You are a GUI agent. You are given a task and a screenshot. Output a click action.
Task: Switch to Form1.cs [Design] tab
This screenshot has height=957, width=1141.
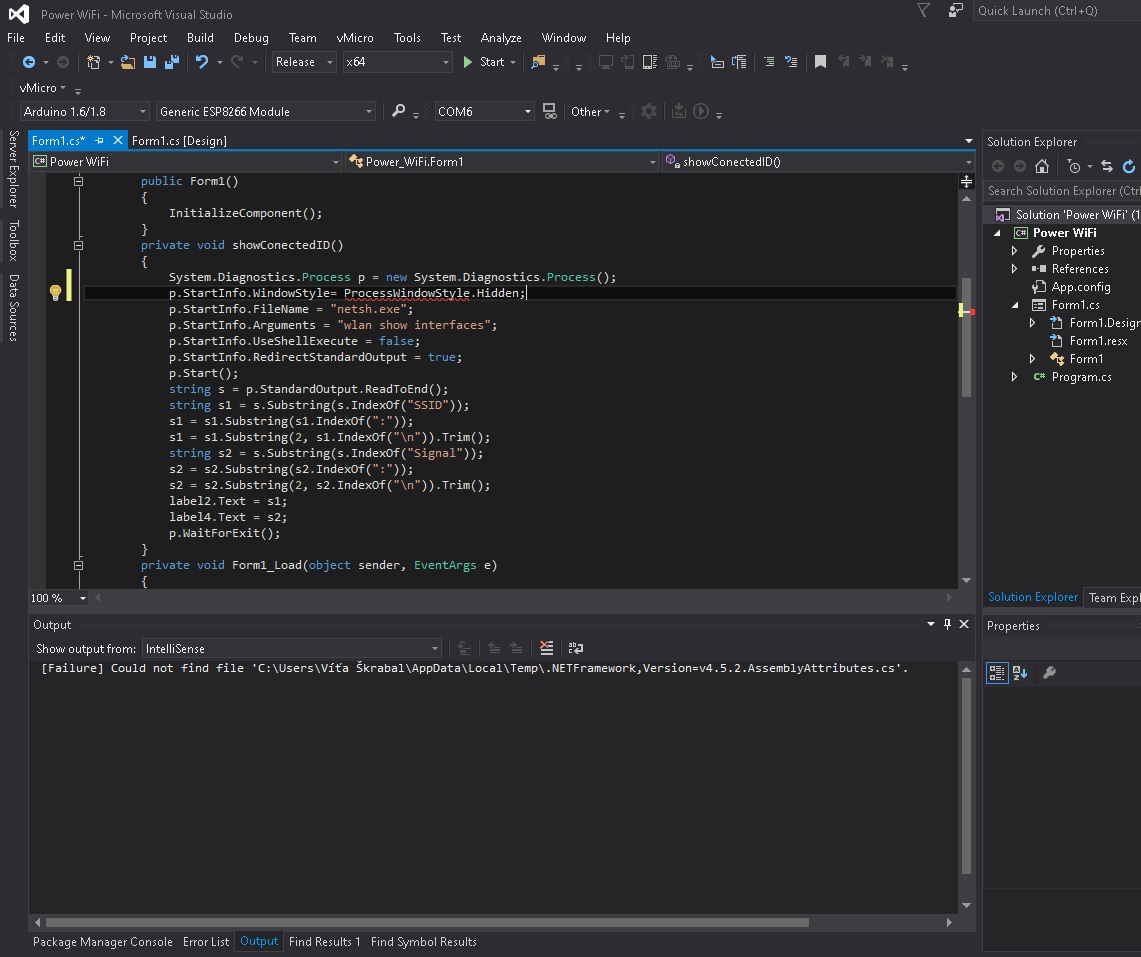[x=179, y=141]
